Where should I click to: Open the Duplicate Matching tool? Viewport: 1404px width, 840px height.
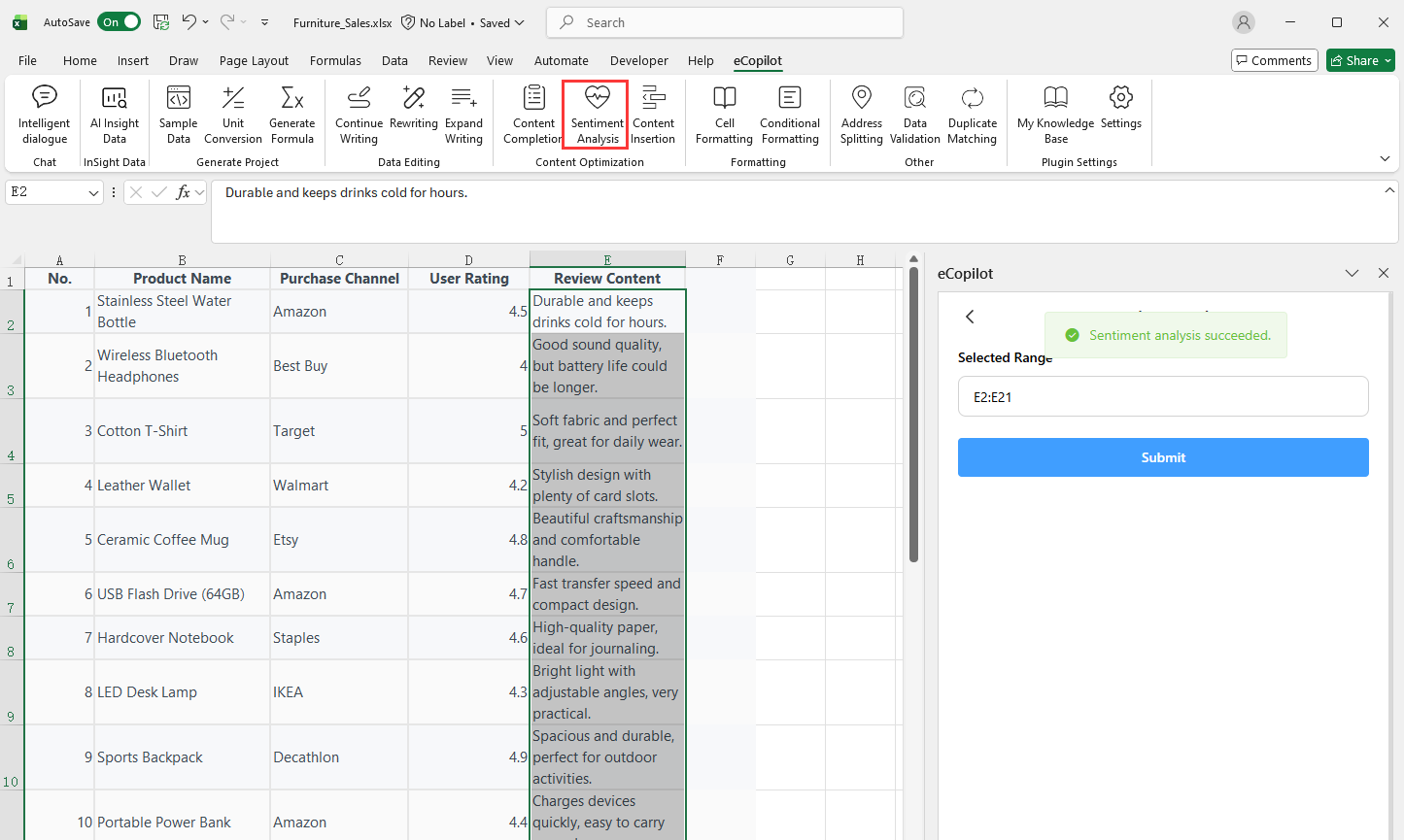click(972, 114)
